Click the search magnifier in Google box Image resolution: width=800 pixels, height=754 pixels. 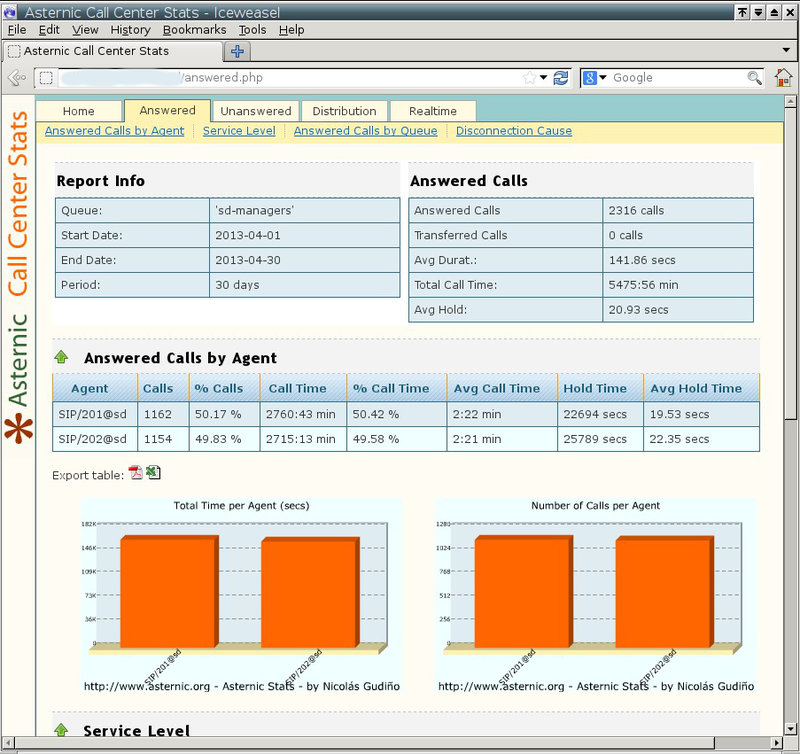click(x=754, y=78)
